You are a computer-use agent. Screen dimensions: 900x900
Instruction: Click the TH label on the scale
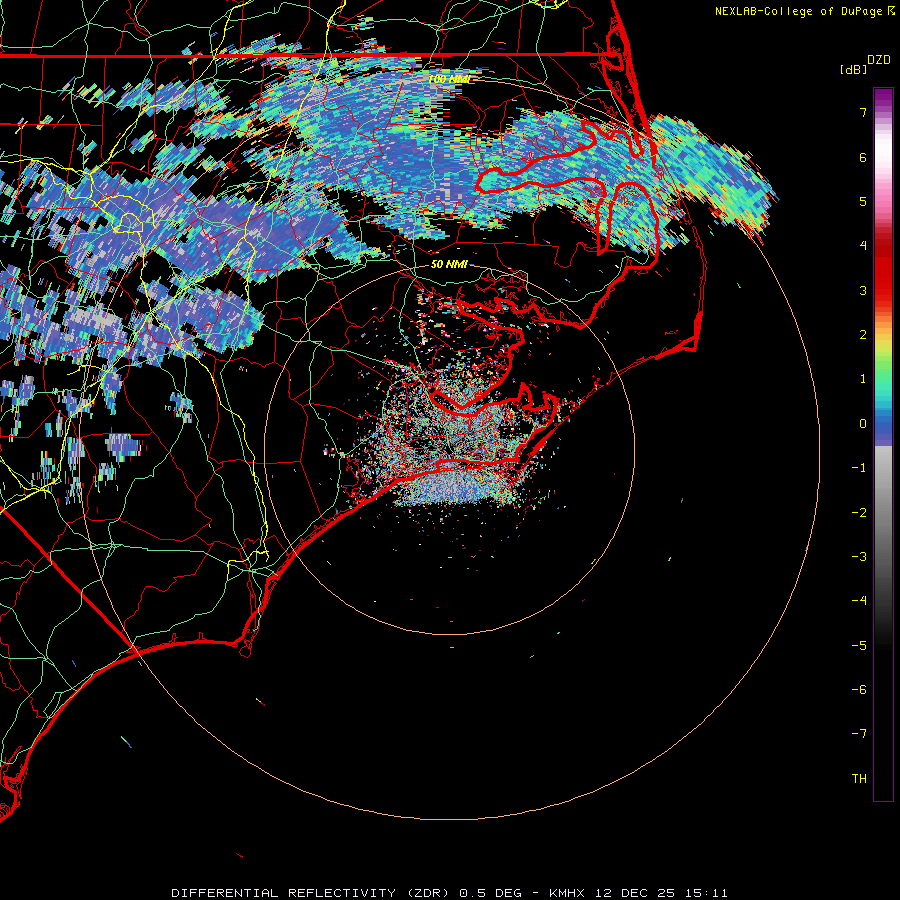pyautogui.click(x=859, y=779)
